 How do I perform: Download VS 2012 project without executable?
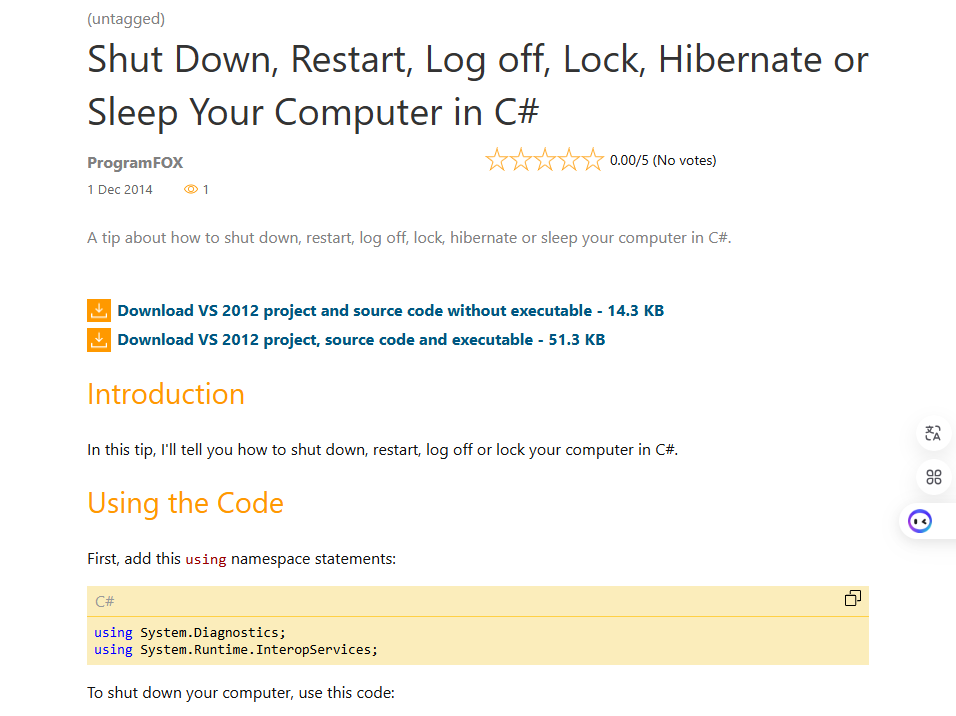tap(390, 310)
